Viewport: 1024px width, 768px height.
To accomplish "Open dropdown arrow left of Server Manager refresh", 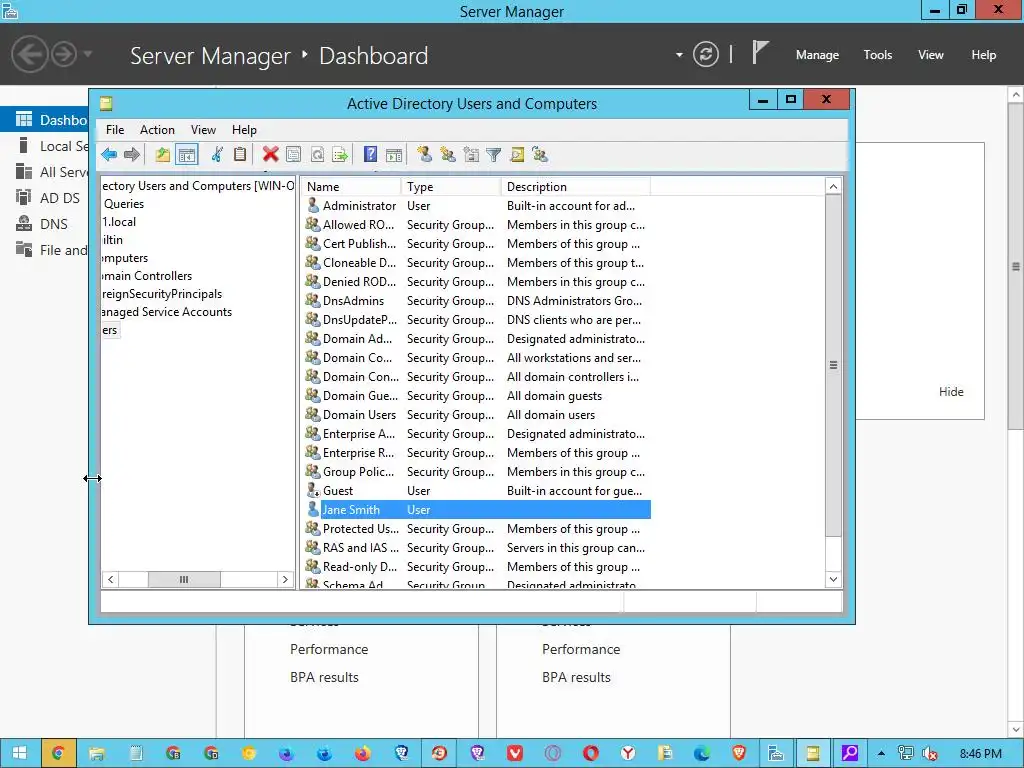I will tap(679, 55).
